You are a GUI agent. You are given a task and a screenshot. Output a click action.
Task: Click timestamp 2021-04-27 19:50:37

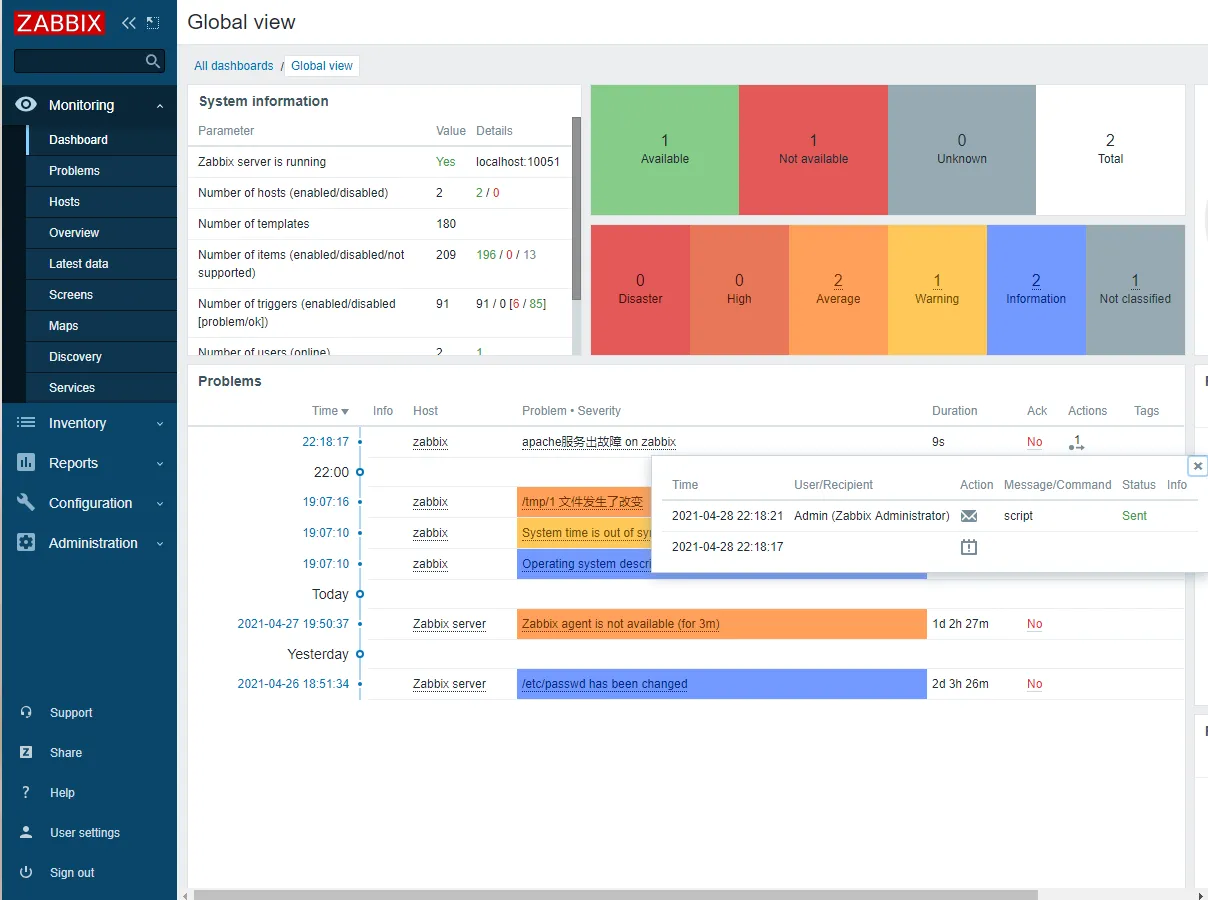293,624
